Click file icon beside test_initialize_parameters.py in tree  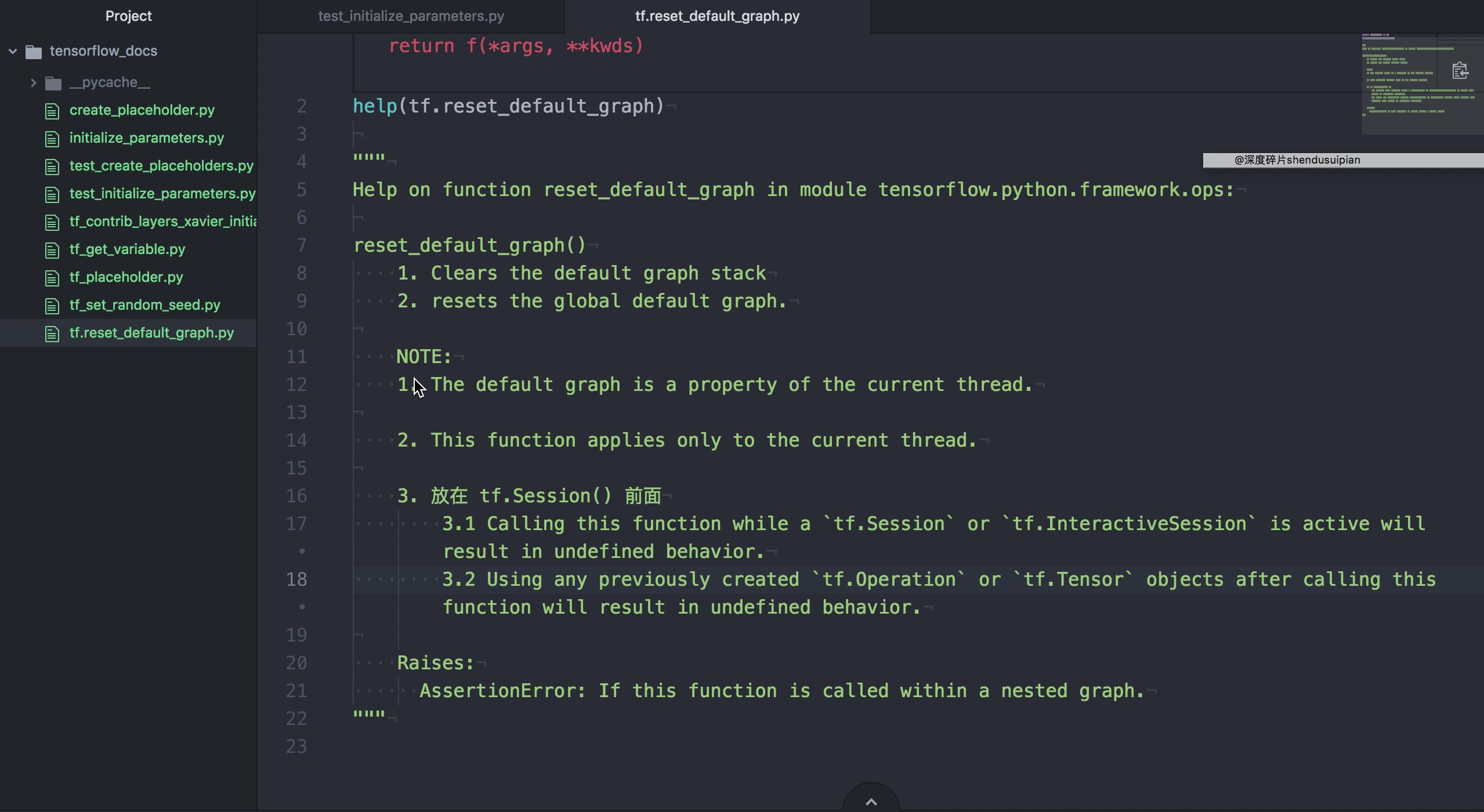[x=52, y=194]
